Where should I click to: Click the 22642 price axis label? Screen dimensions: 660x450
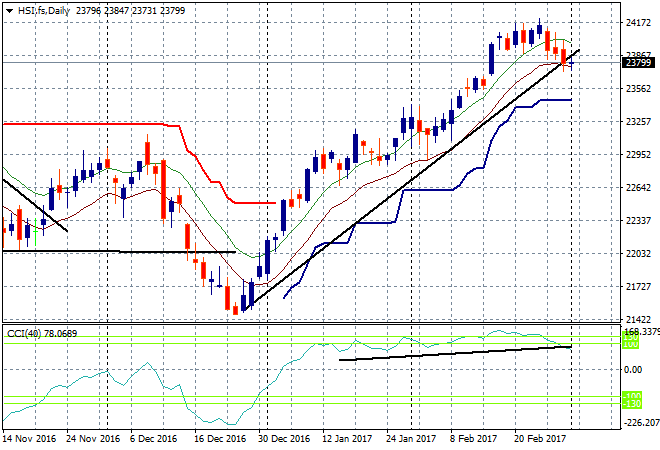639,188
